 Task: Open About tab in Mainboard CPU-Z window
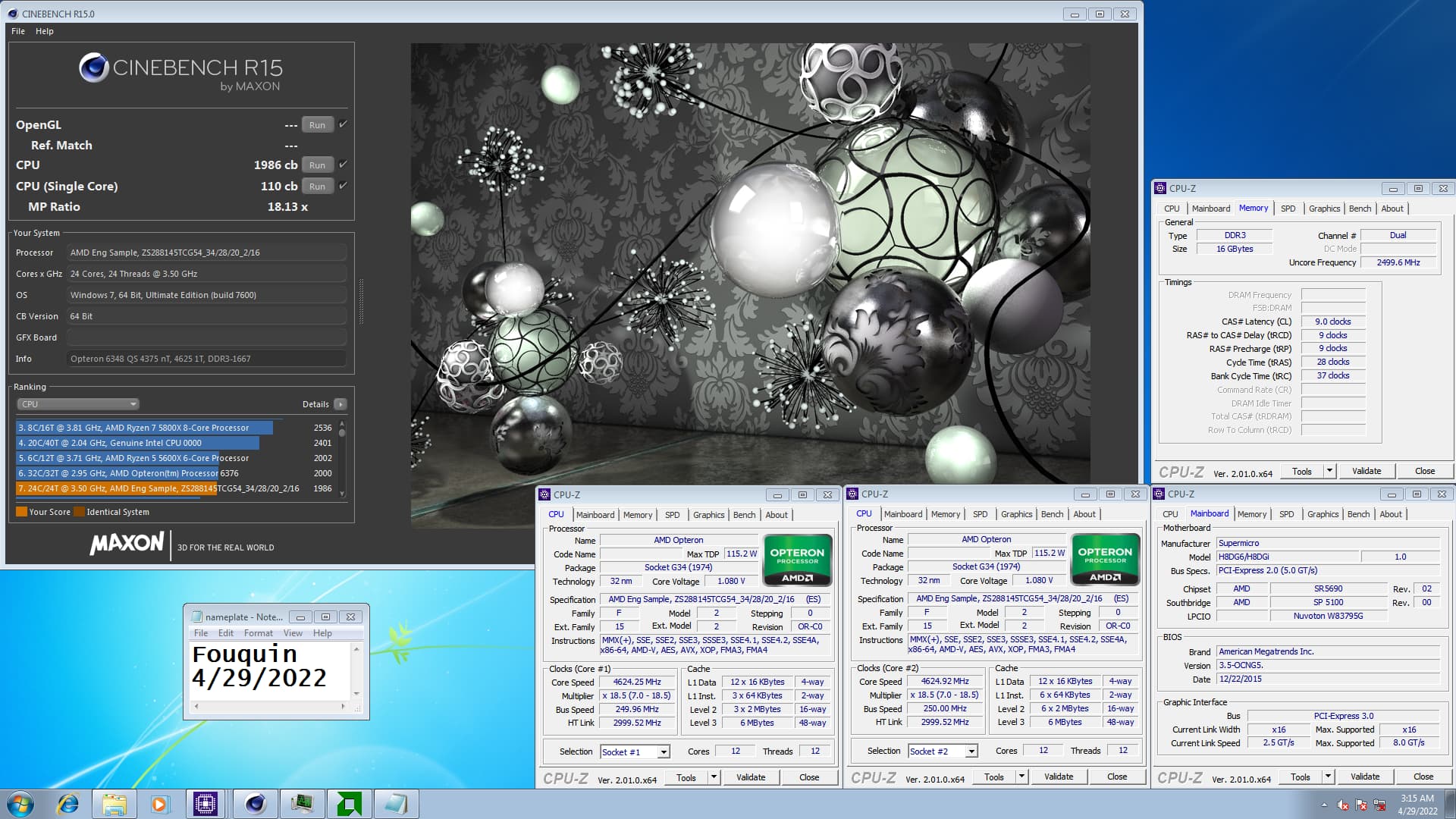tap(1391, 514)
